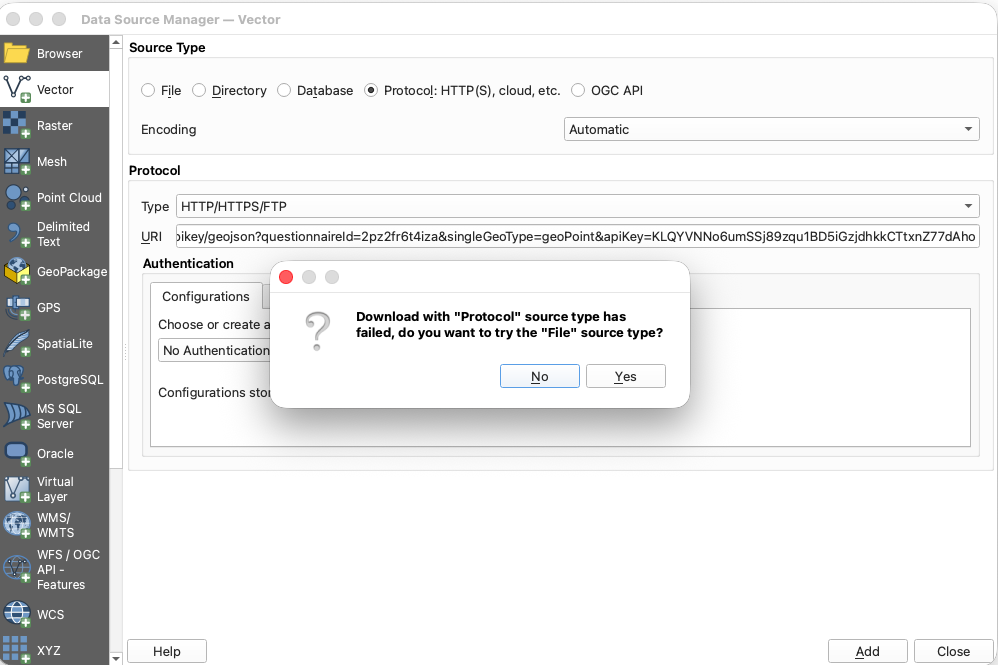998x665 pixels.
Task: Select the WFS / OGC API Features icon
Action: (17, 569)
